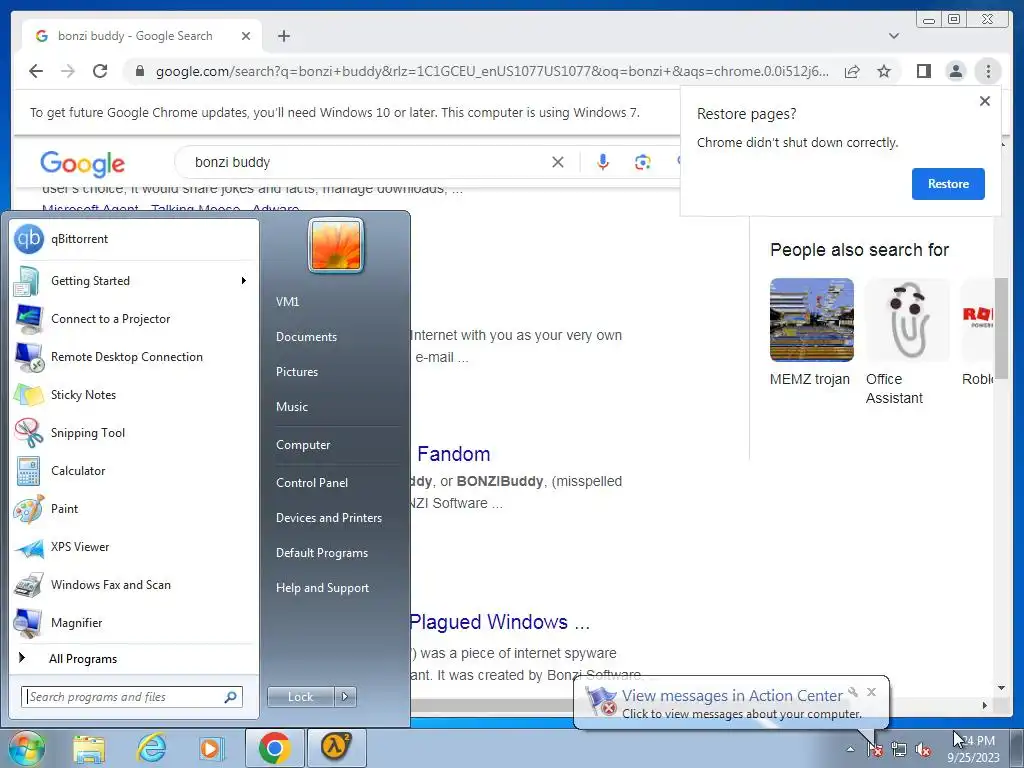The height and width of the screenshot is (768, 1024).
Task: Open Half-Life 2 taskbar icon
Action: pos(336,748)
